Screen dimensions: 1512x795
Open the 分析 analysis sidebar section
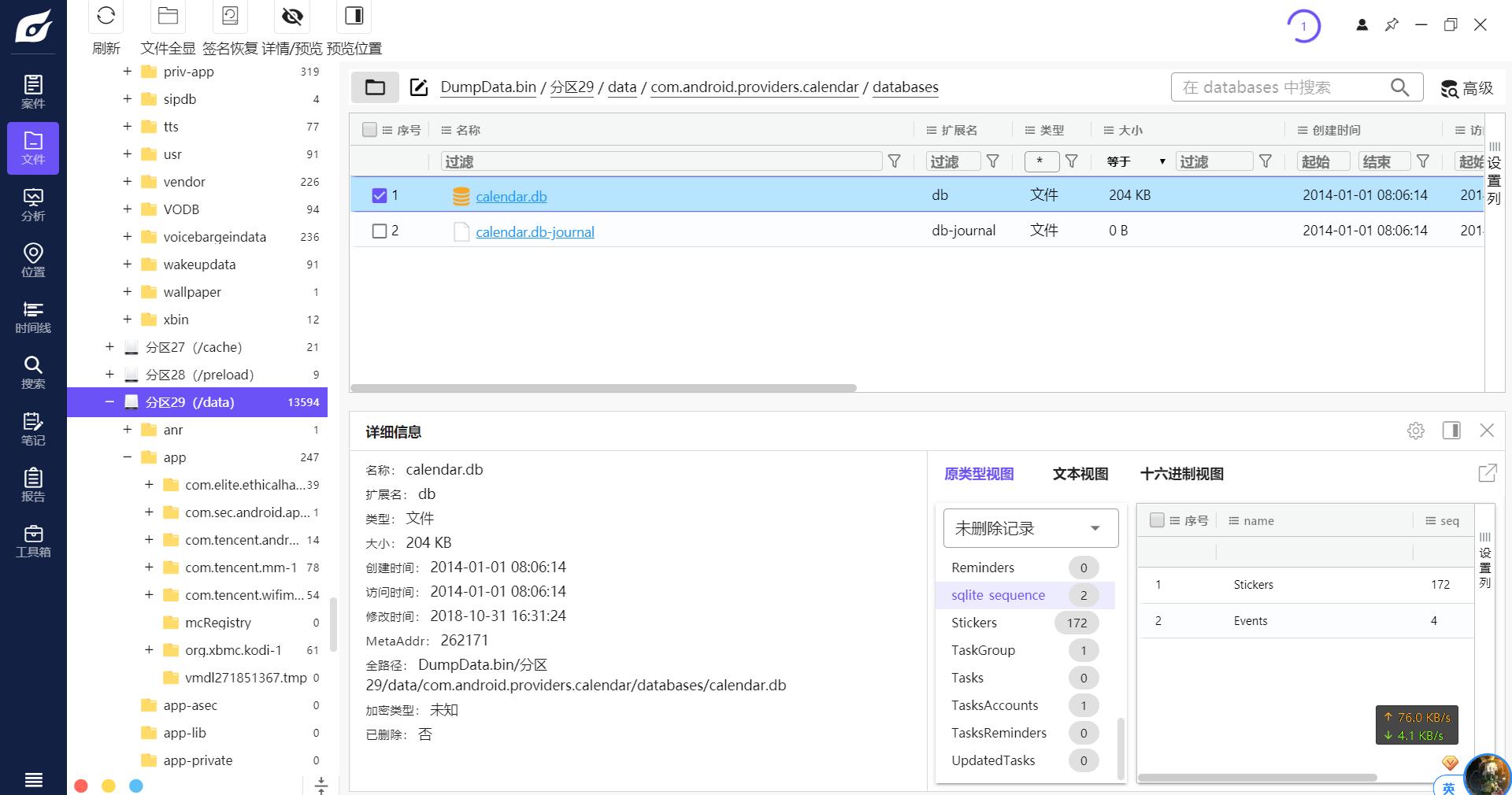pyautogui.click(x=33, y=205)
